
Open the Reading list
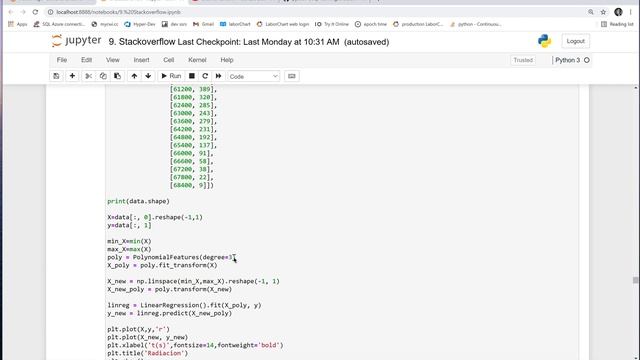pos(617,24)
